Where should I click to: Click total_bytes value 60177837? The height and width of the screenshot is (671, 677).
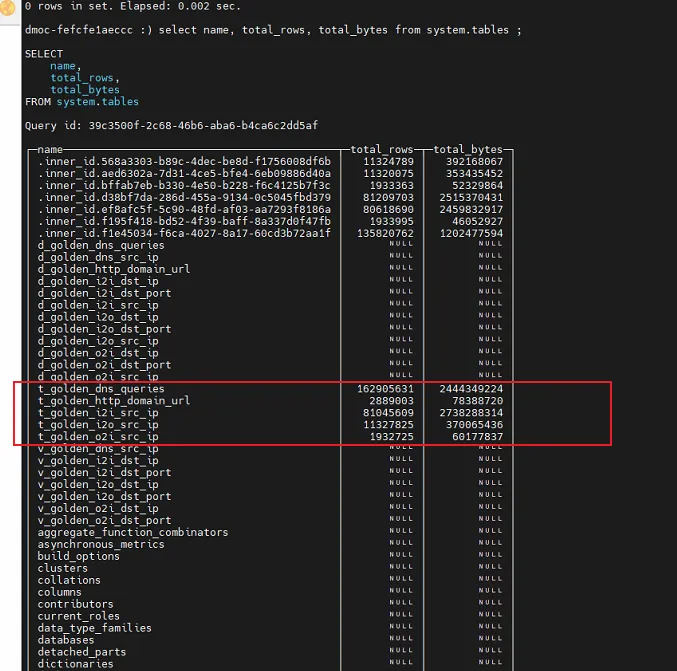point(478,437)
